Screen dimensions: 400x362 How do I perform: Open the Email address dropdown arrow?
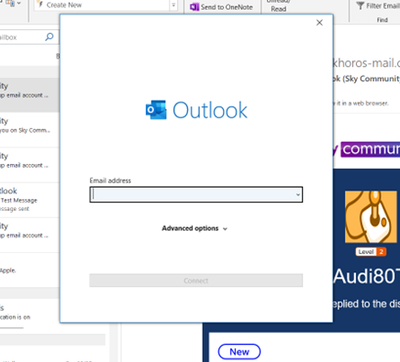298,195
